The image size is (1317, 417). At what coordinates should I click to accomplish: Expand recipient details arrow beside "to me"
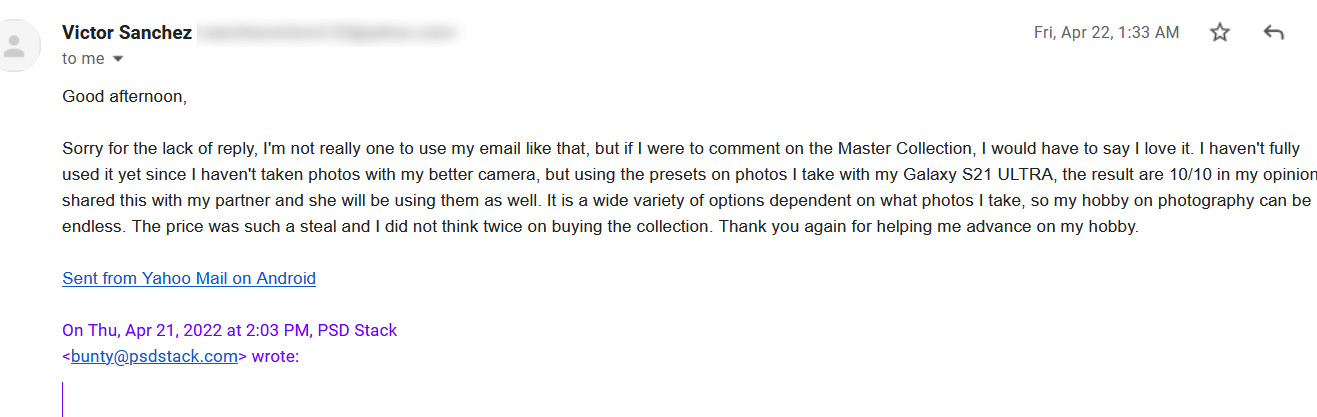click(x=118, y=59)
